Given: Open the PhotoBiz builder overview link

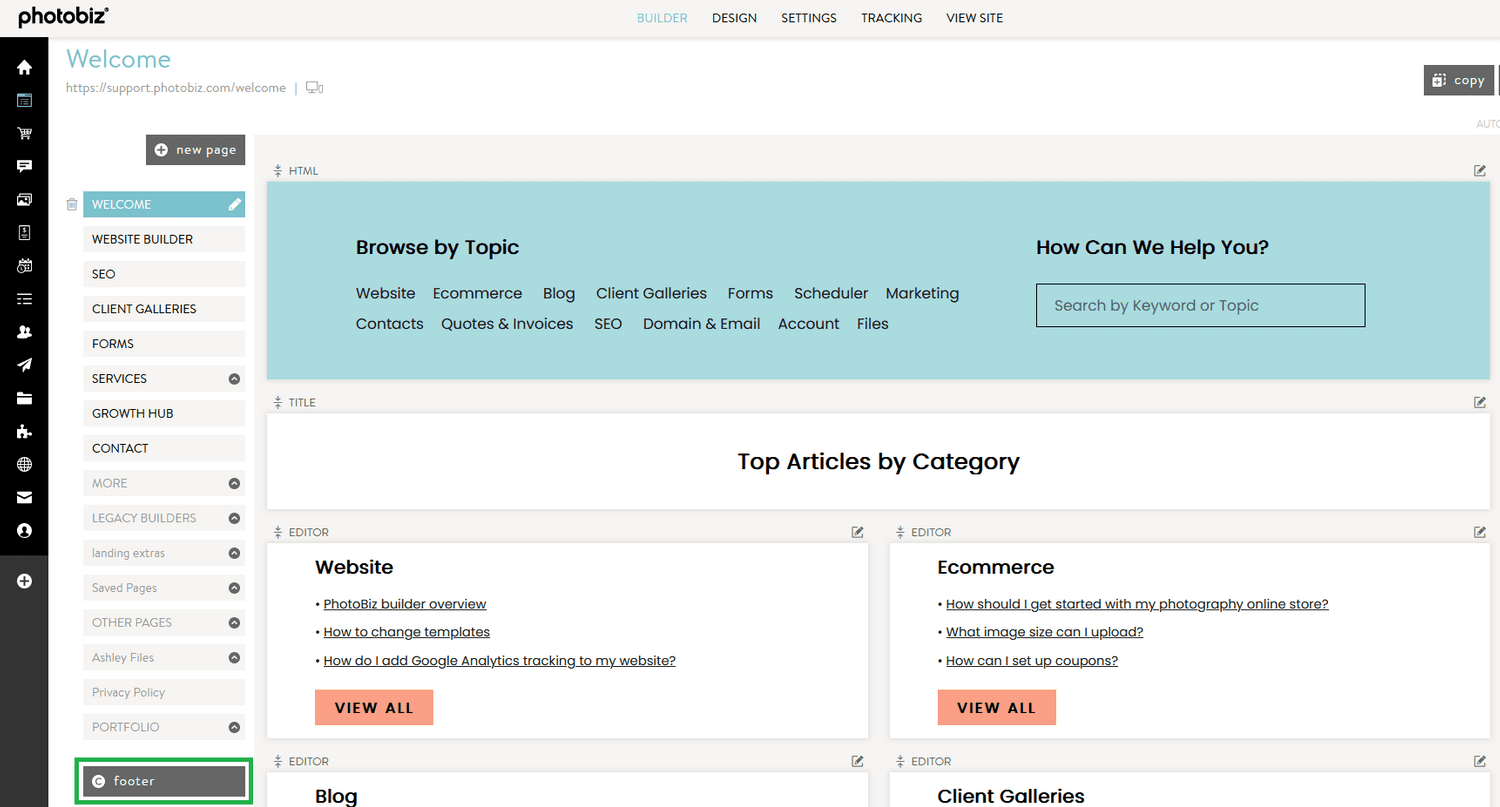Looking at the screenshot, I should tap(404, 603).
